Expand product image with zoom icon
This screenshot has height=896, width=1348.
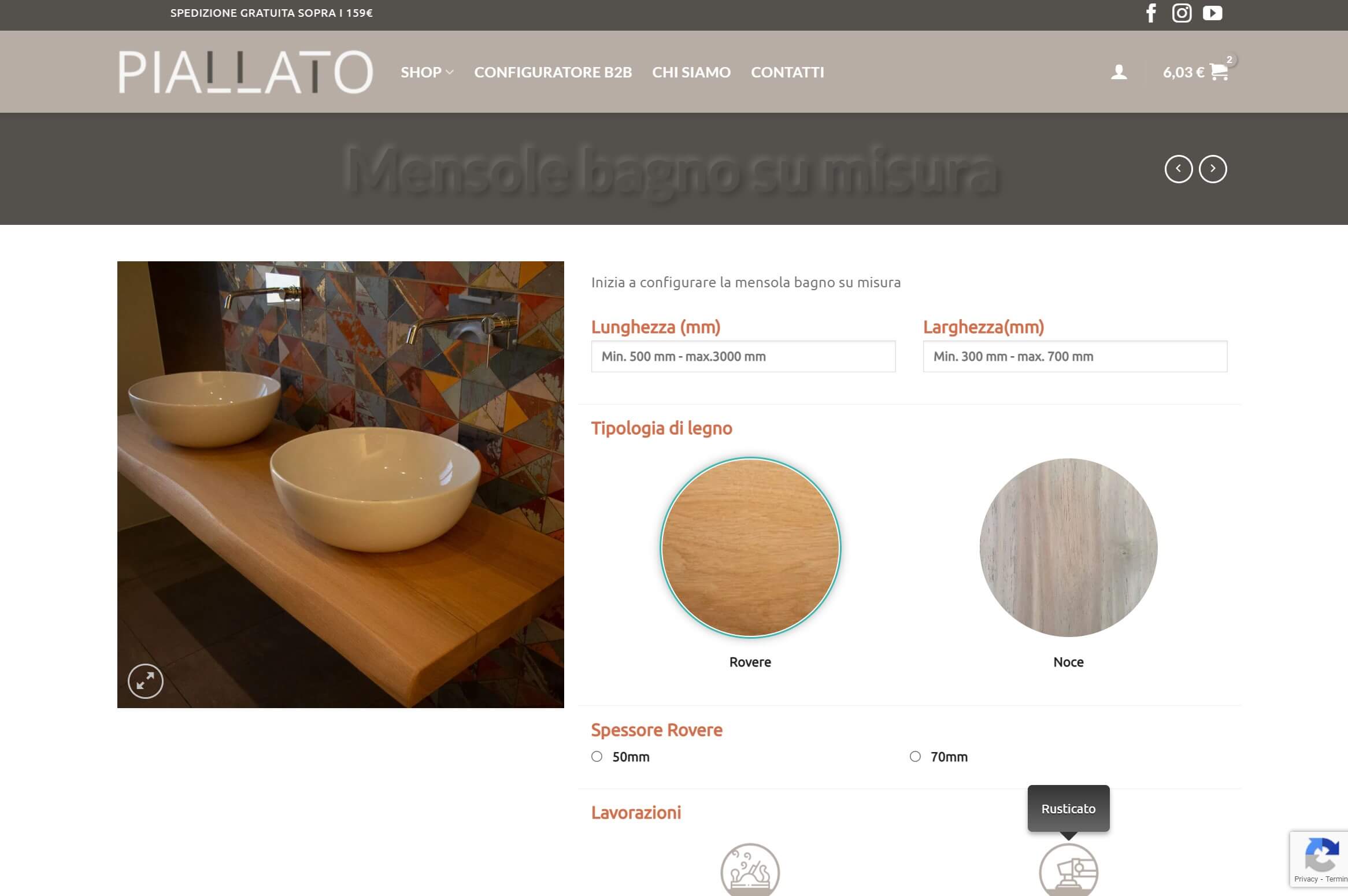[x=145, y=681]
